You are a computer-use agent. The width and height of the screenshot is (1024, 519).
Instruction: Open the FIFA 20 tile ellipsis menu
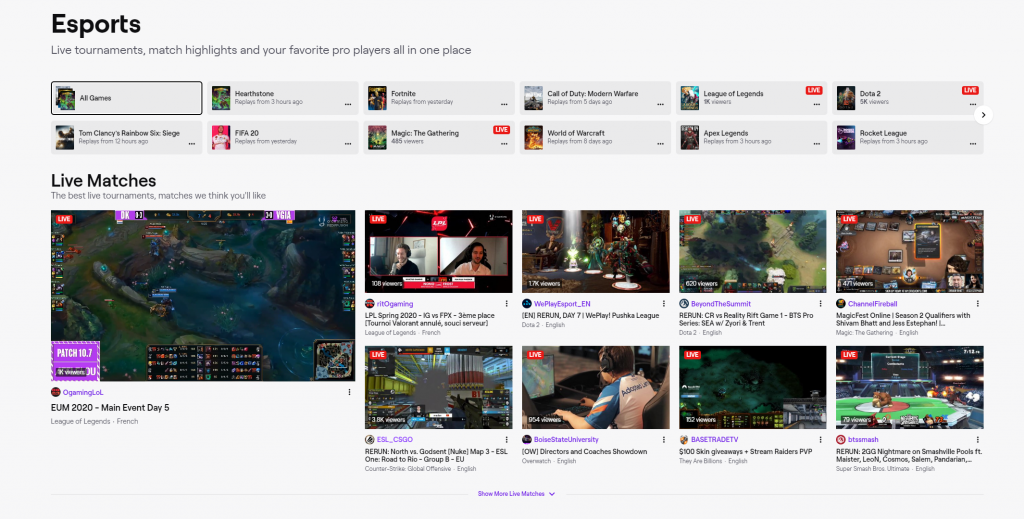[348, 144]
